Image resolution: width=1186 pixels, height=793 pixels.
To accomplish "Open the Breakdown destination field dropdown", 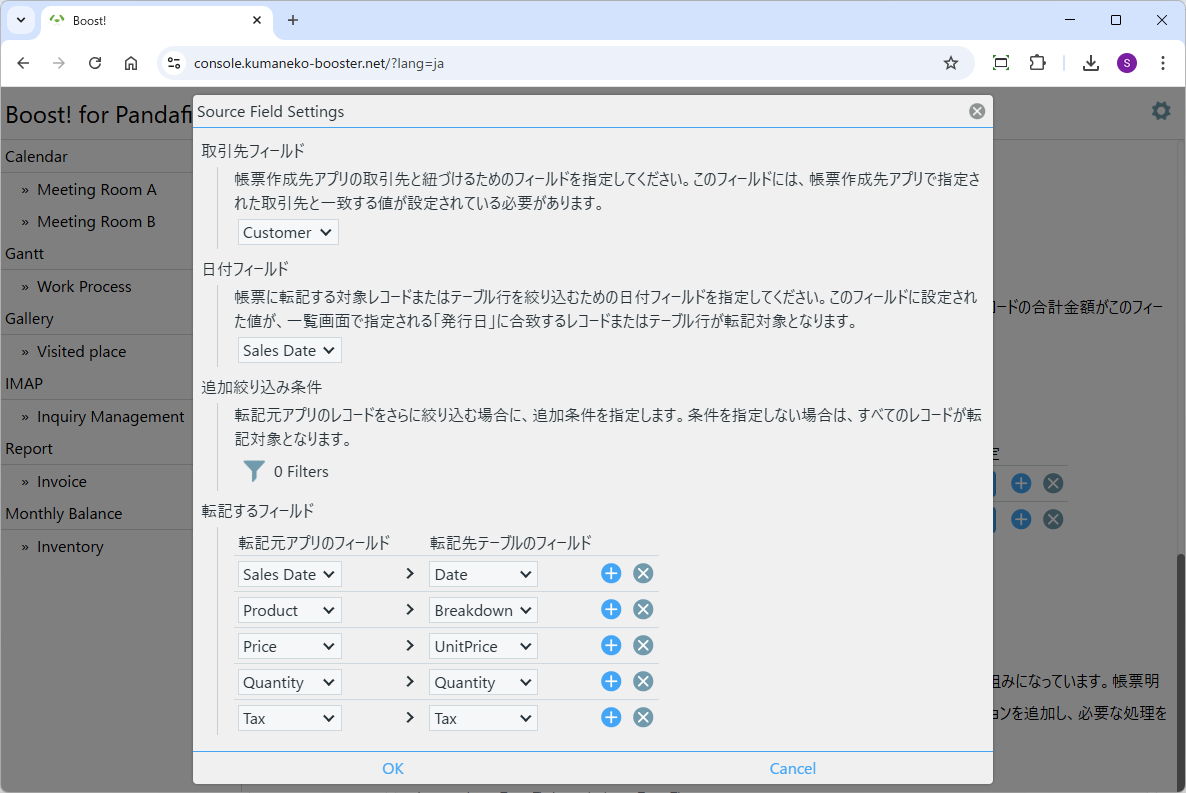I will coord(483,610).
